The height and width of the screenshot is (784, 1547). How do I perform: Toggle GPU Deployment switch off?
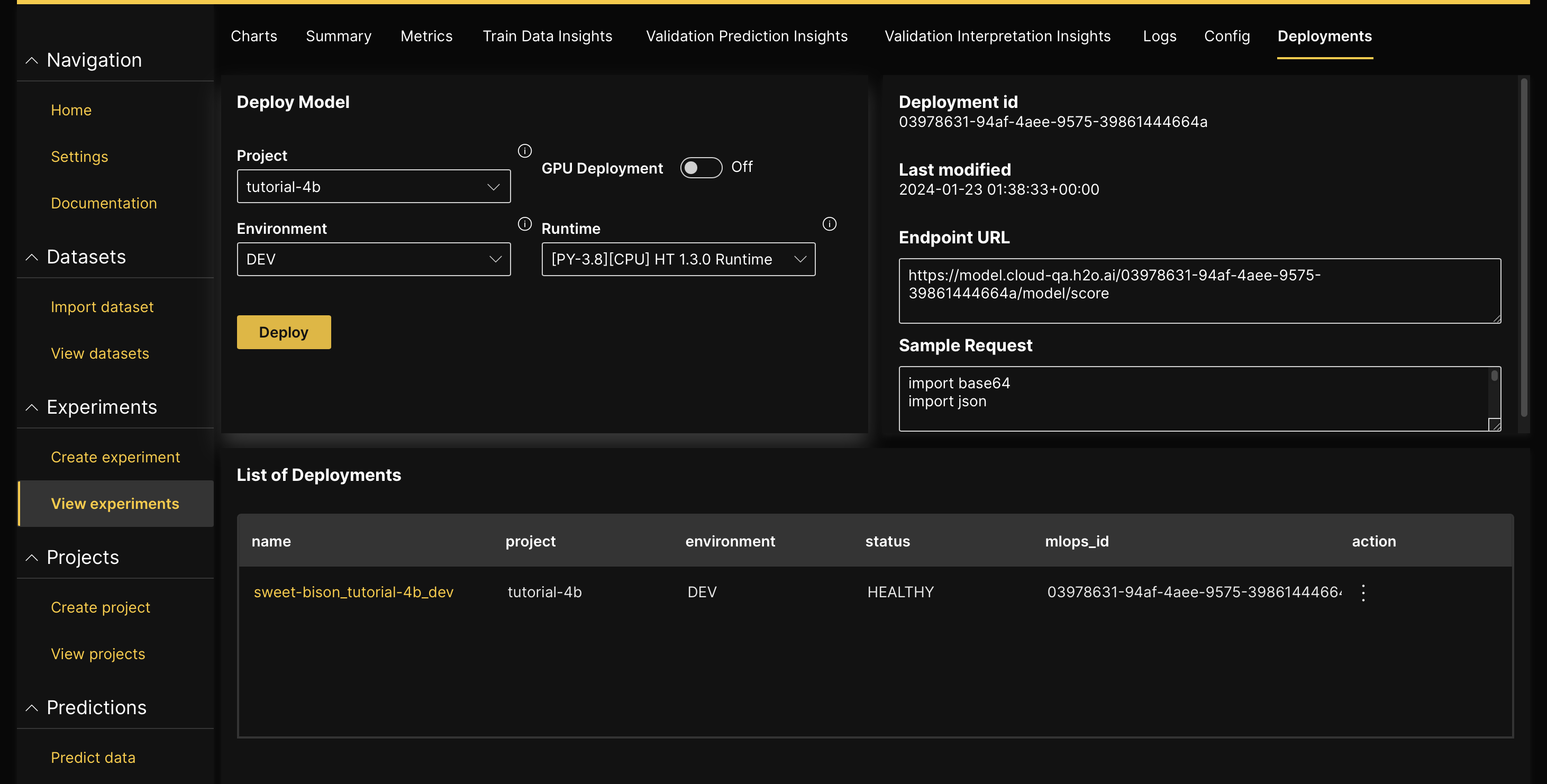tap(701, 167)
